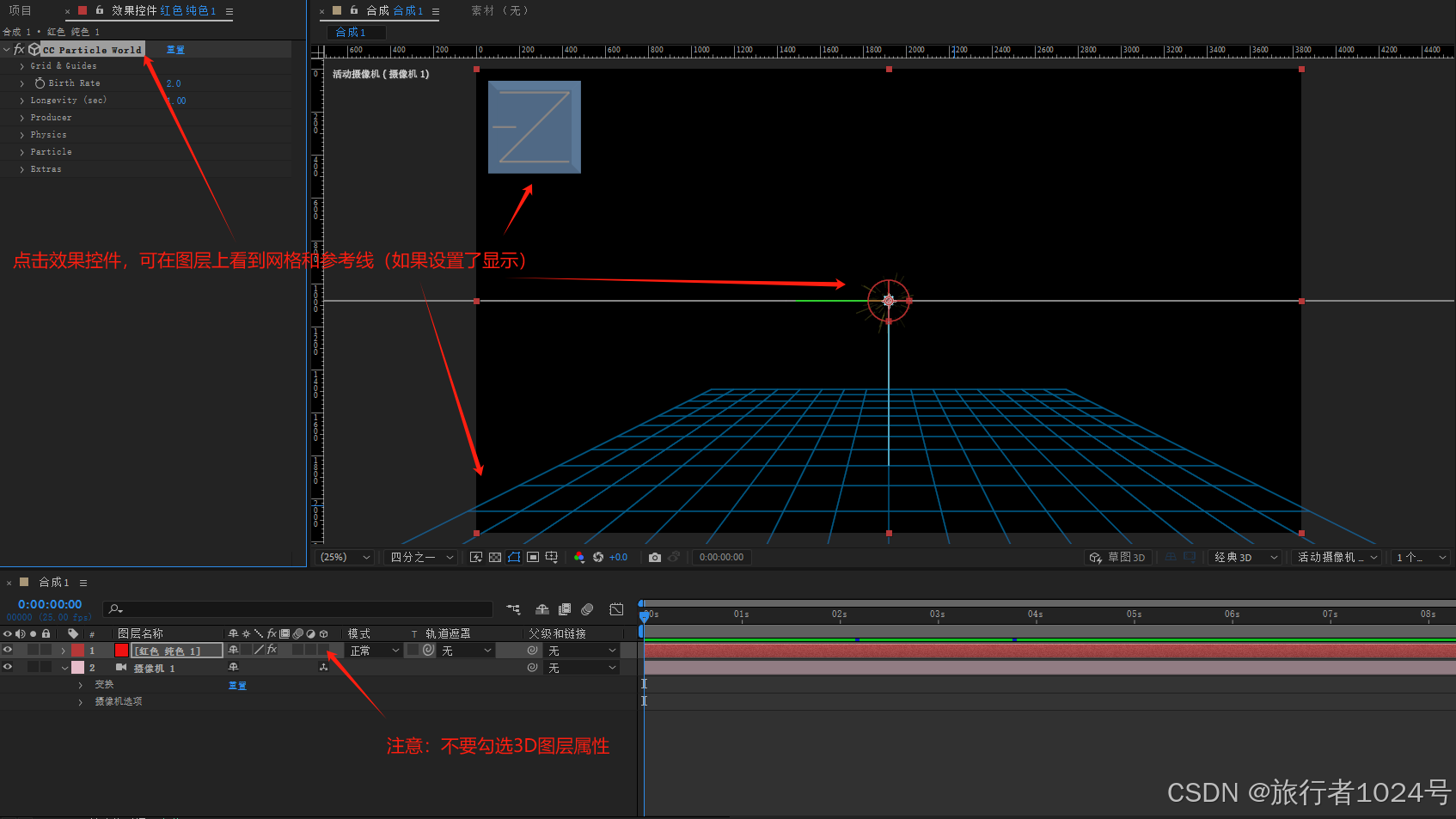1456x819 pixels.
Task: Click camera layer icon for 摄像机 1
Action: click(121, 667)
